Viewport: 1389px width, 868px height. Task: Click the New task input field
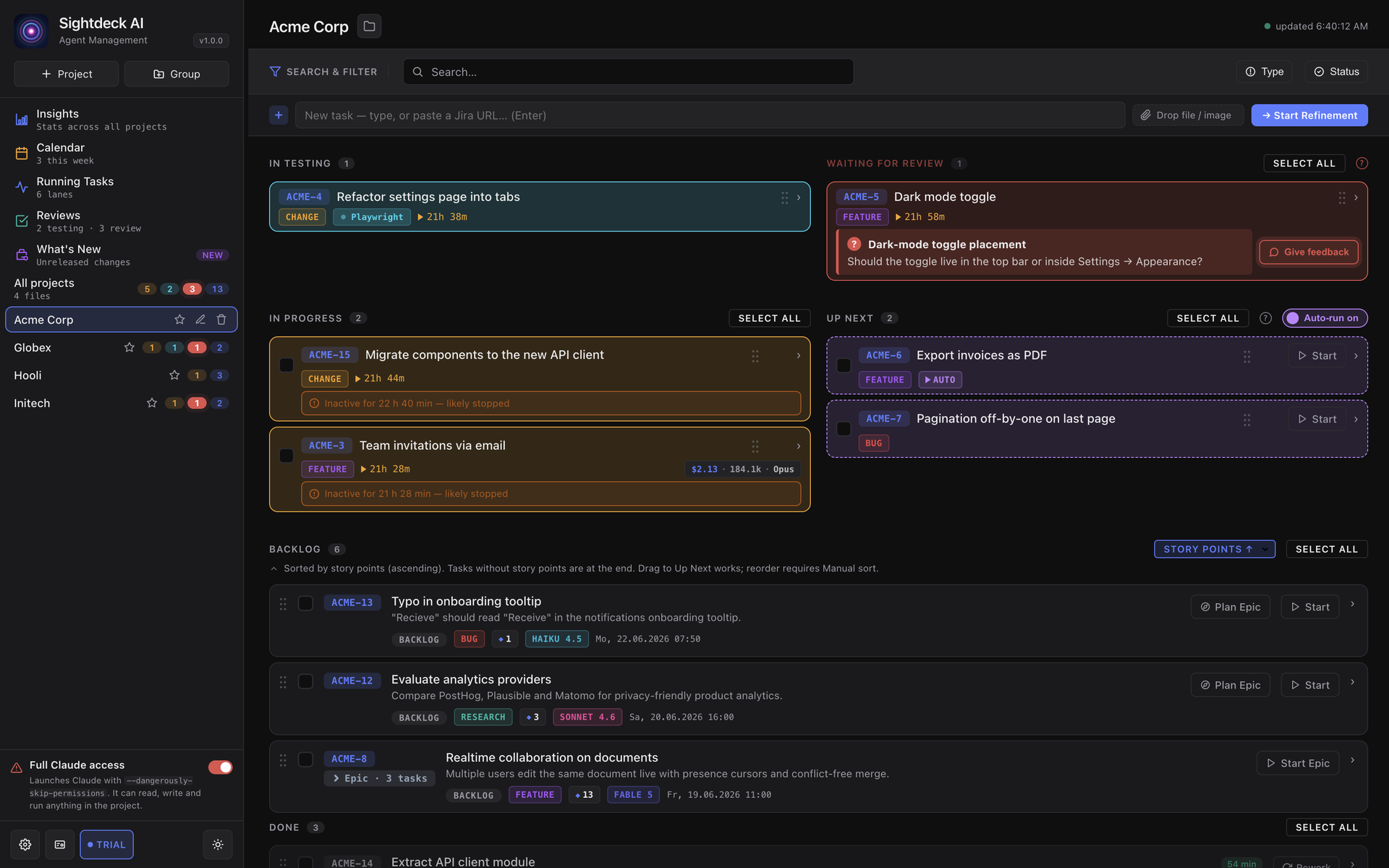pyautogui.click(x=710, y=115)
